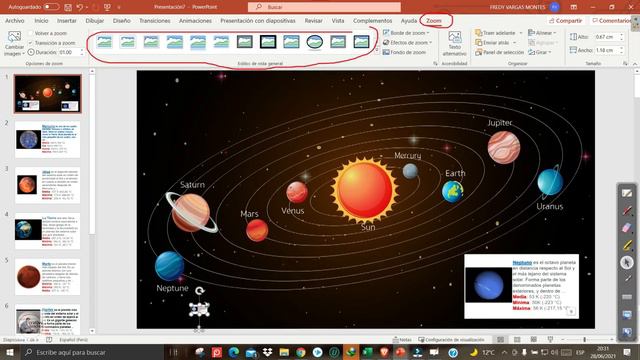Image resolution: width=640 pixels, height=360 pixels.
Task: Open Traer adelante dropdown arrow
Action: [521, 33]
